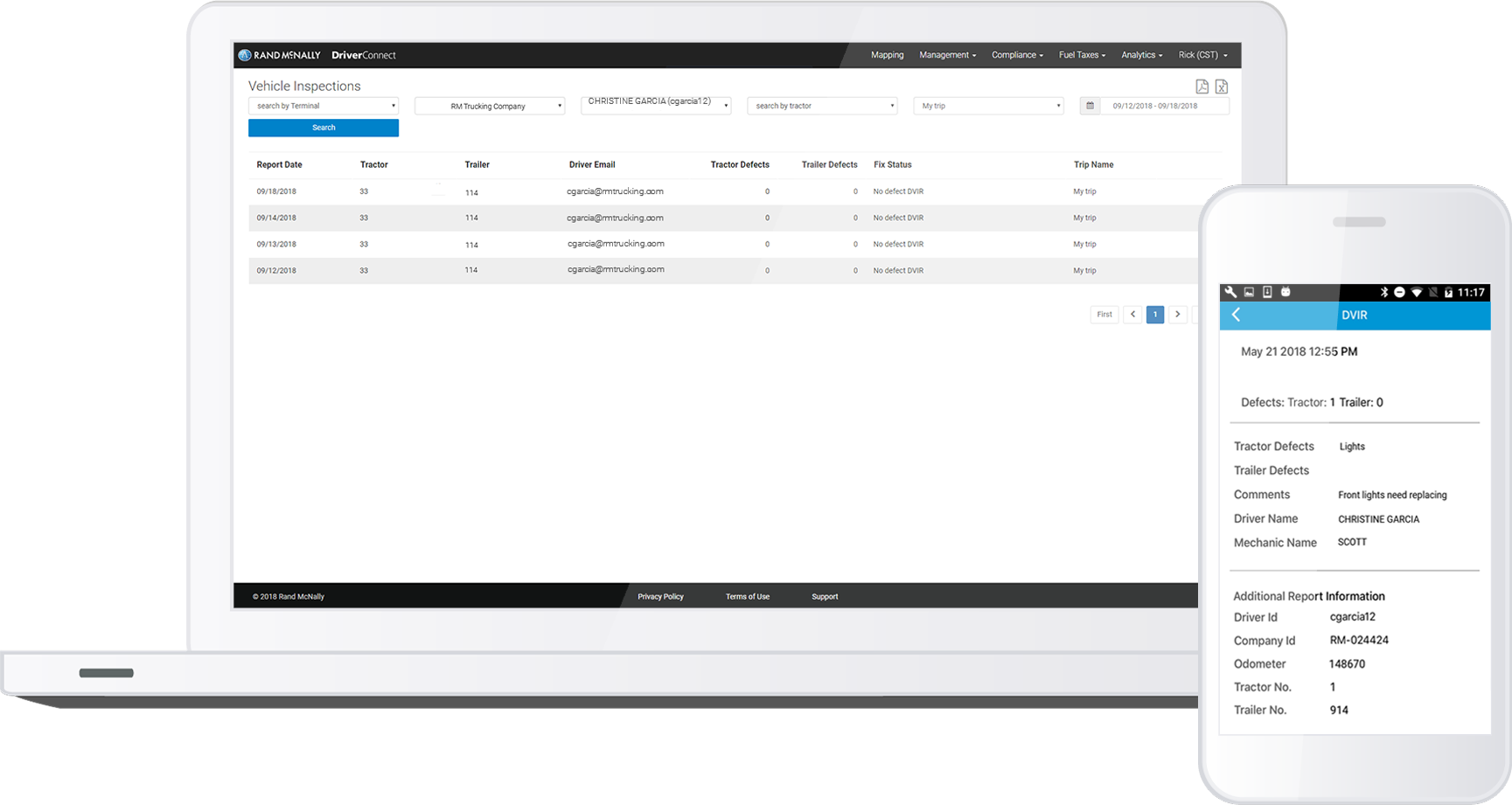1512x805 pixels.
Task: Open CHRISTINE GARCIA driver dropdown
Action: click(x=656, y=105)
